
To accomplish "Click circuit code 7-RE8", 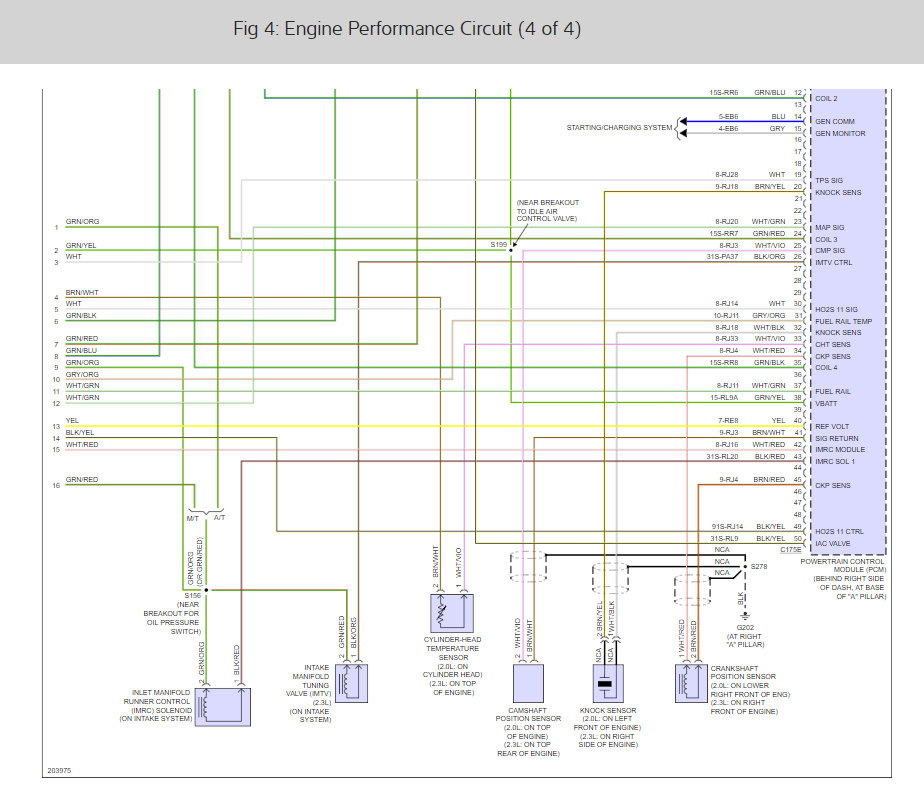I will (728, 420).
